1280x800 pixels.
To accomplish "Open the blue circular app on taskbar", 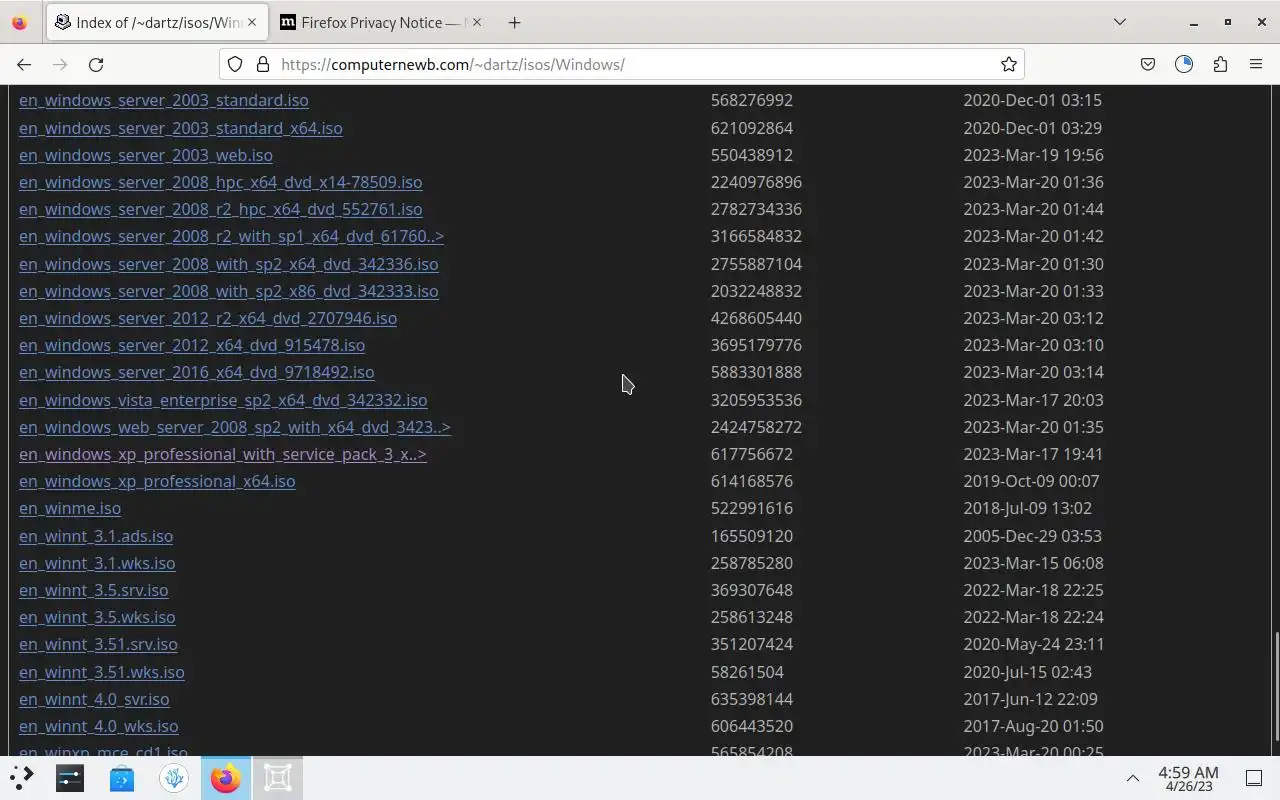I will point(174,778).
